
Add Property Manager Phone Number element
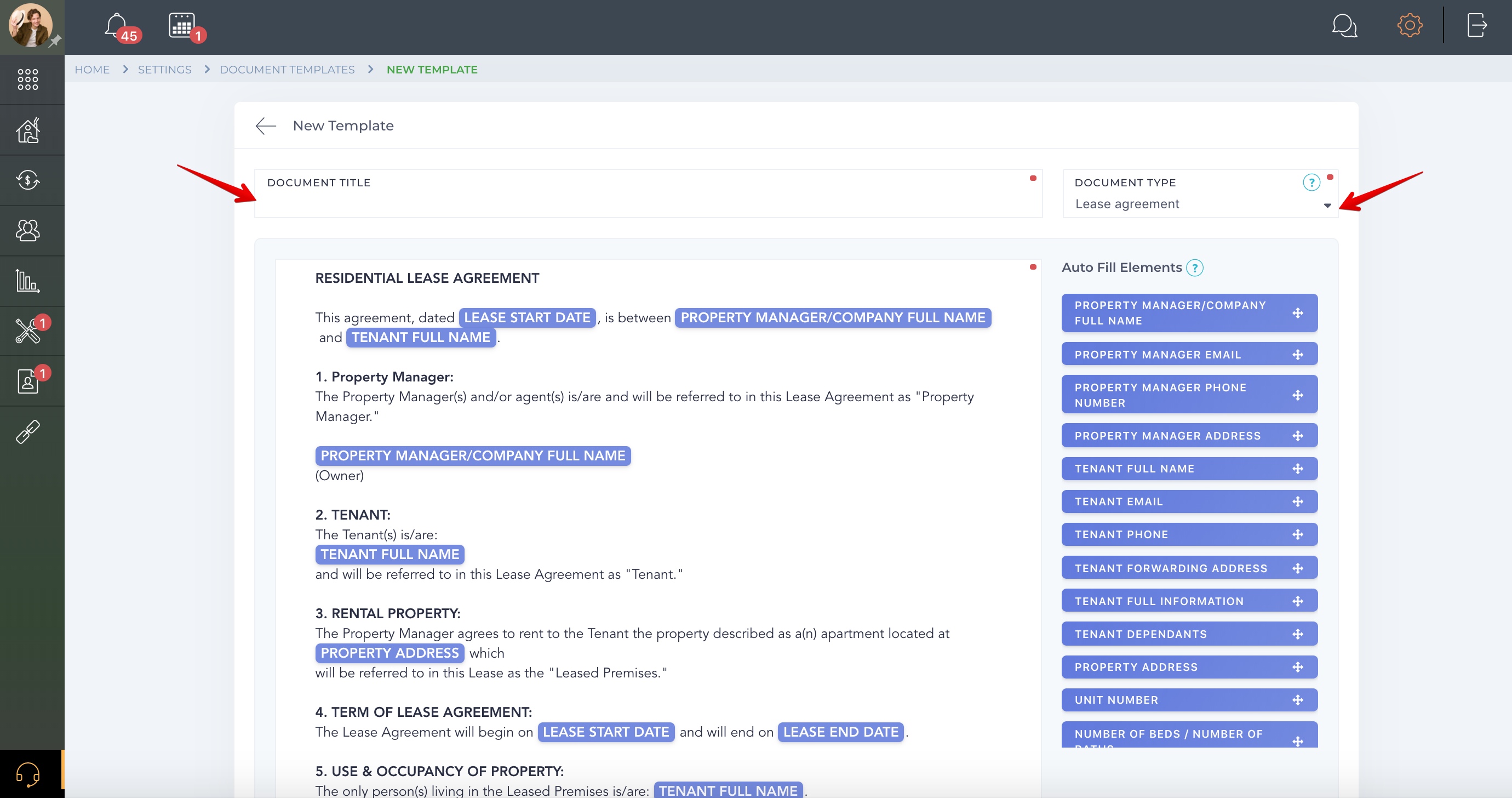[x=1189, y=395]
